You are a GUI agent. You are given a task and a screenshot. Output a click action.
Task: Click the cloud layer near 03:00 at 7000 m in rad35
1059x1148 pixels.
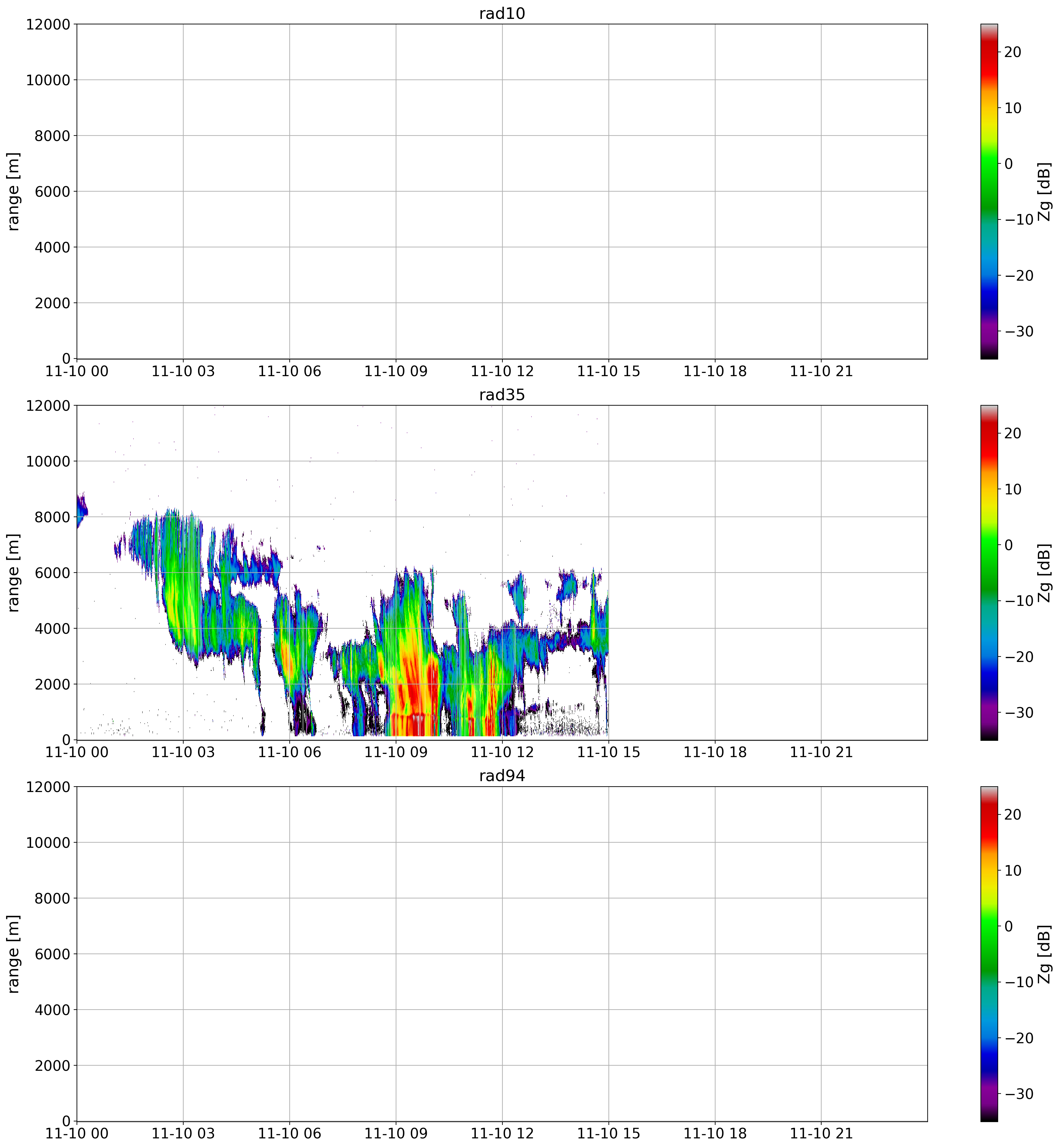pos(182,544)
